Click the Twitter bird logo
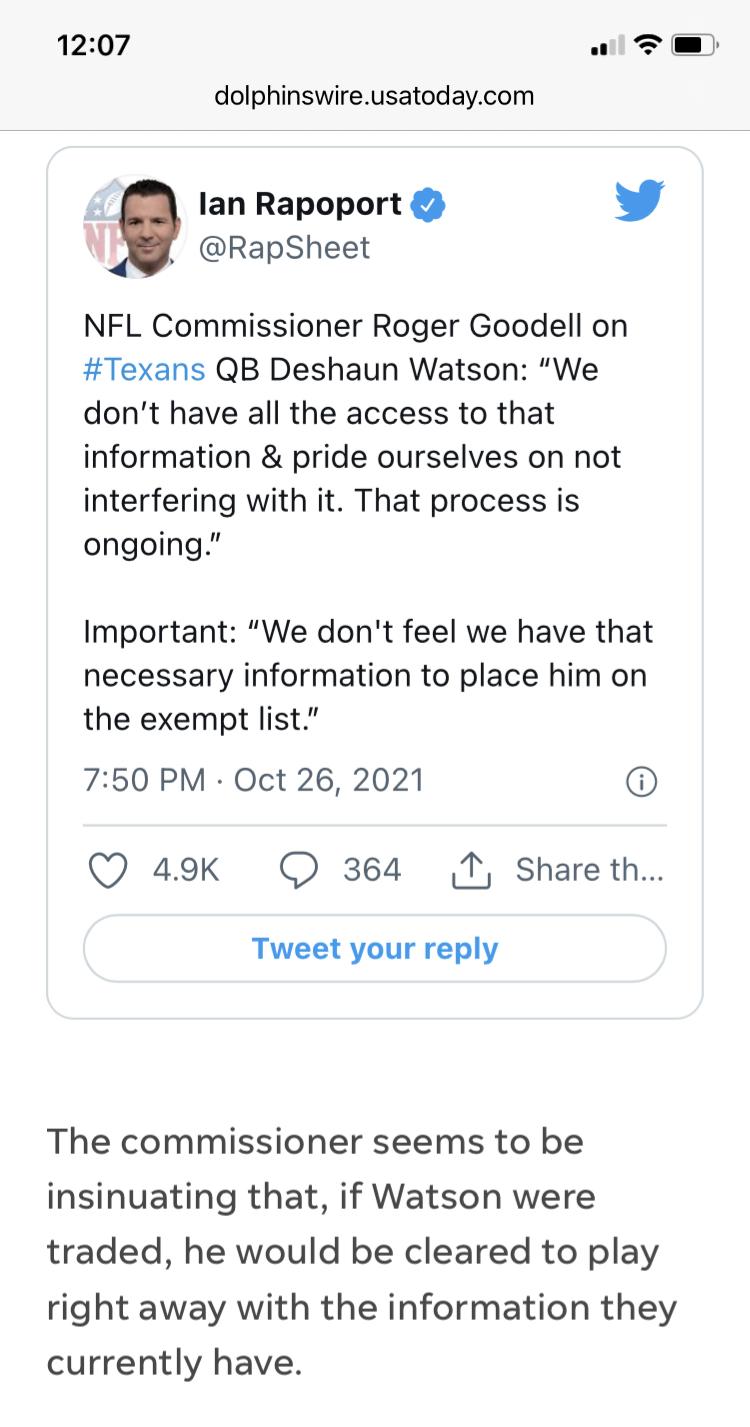This screenshot has height=1427, width=750. point(639,200)
